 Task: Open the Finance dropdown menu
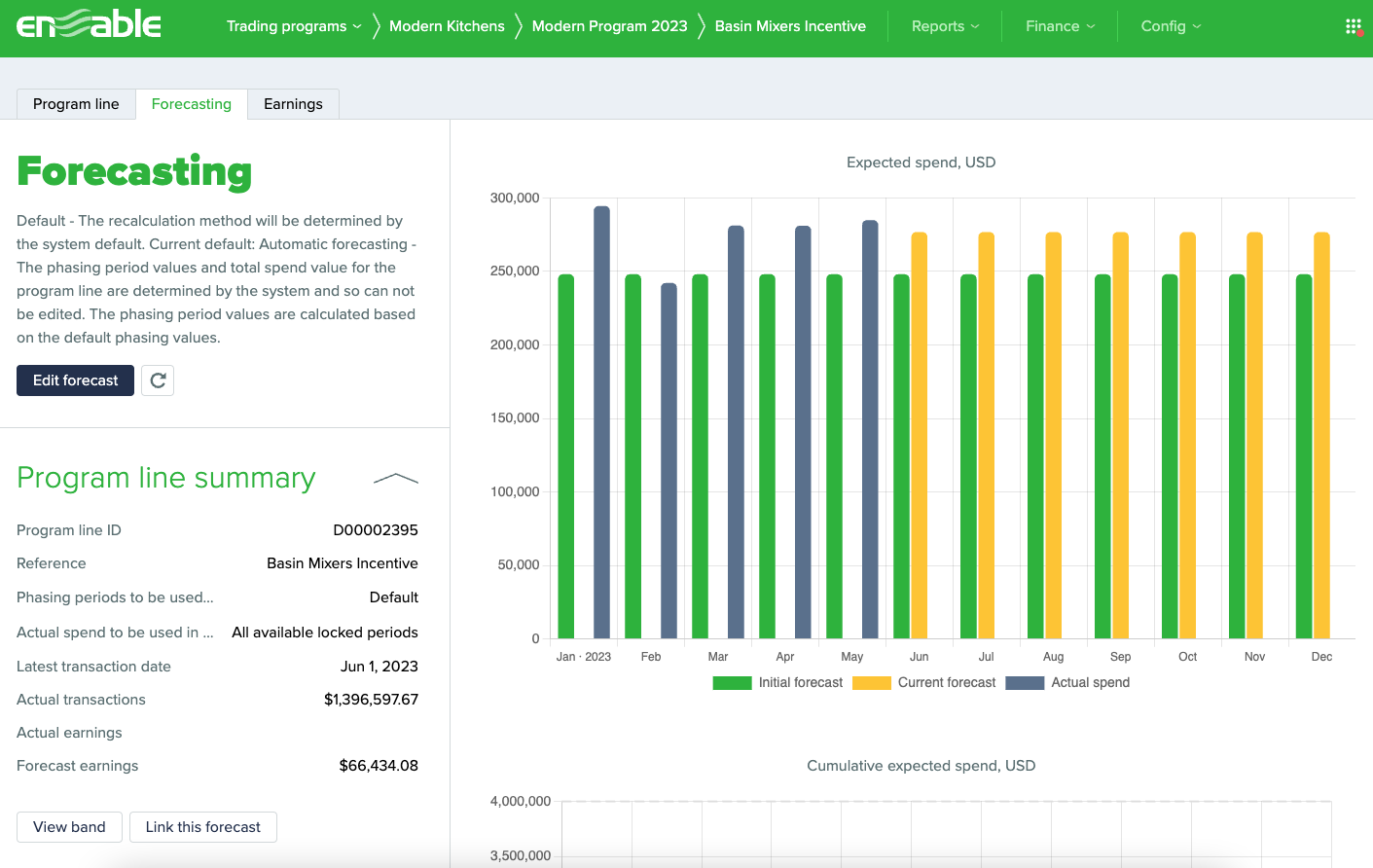[1060, 26]
